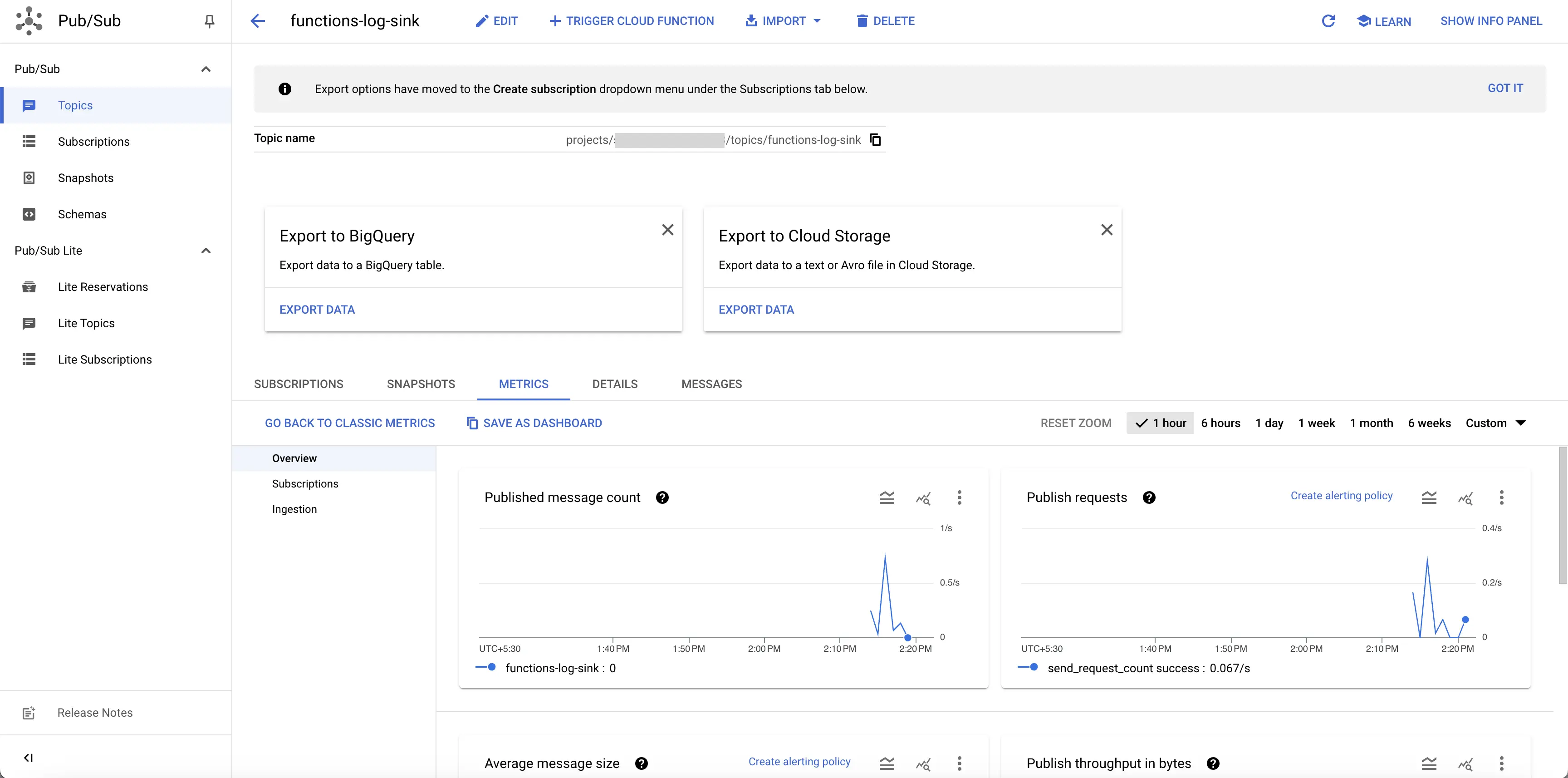Click the refresh icon in the top bar

point(1328,21)
